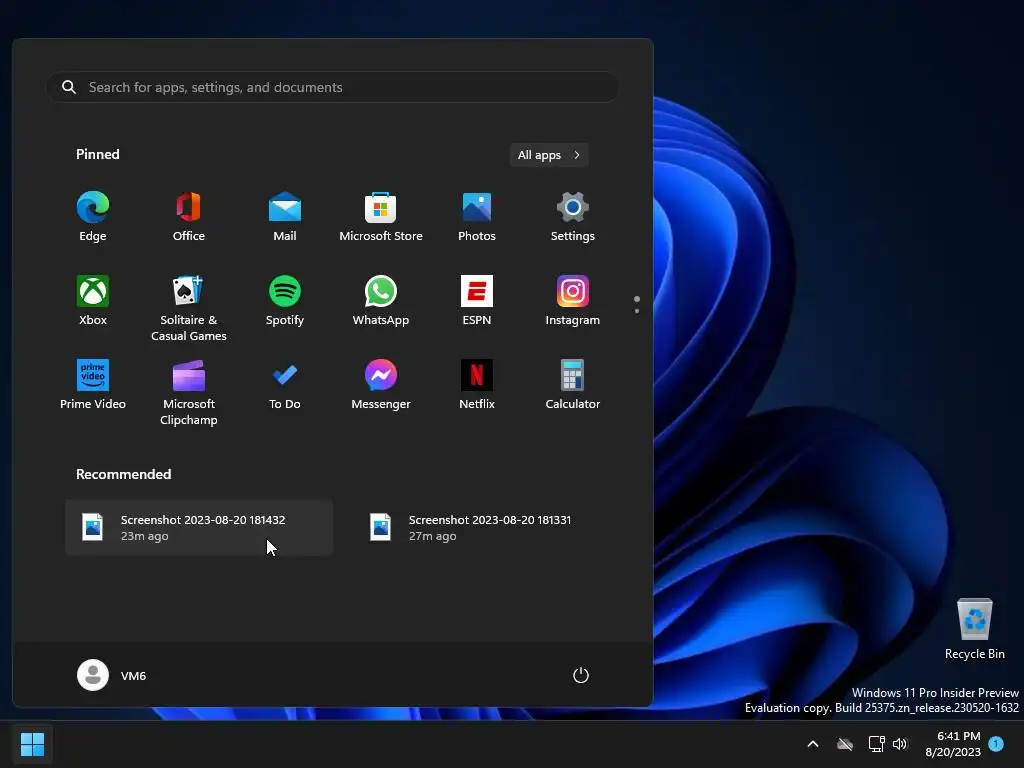This screenshot has height=768, width=1024.
Task: Open notification badge in taskbar
Action: [996, 744]
